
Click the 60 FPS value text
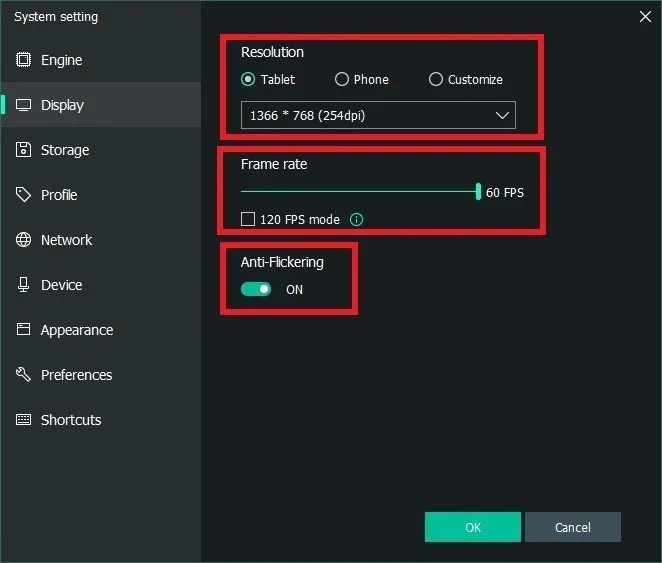505,192
